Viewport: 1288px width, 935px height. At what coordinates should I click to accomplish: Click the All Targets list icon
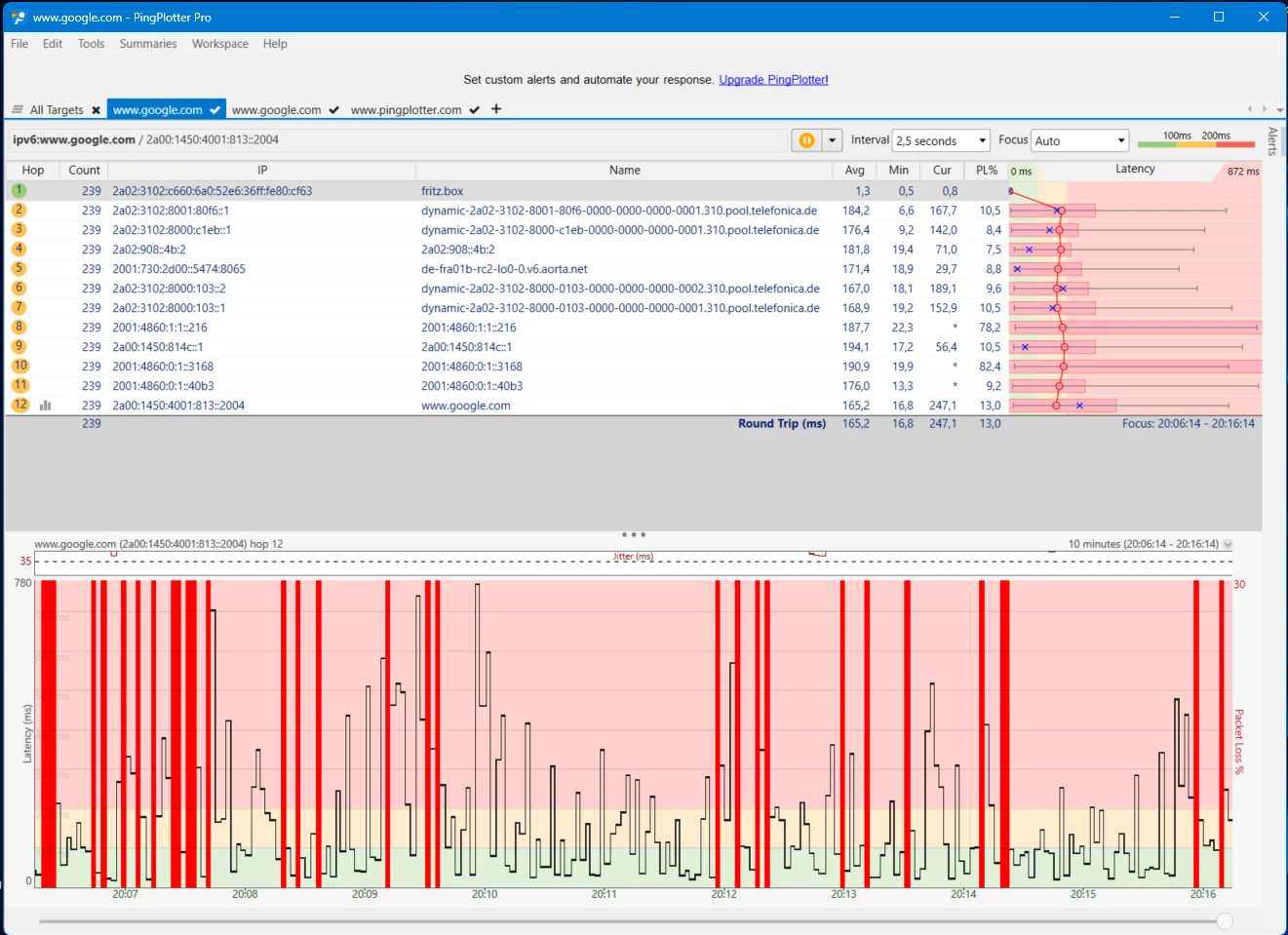pos(18,109)
